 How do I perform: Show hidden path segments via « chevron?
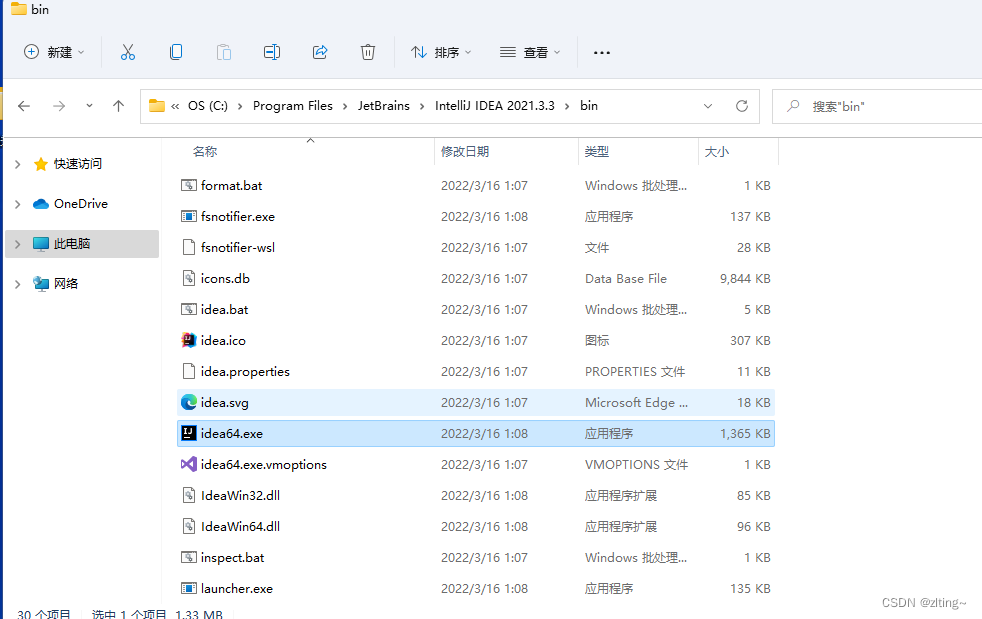tap(175, 106)
